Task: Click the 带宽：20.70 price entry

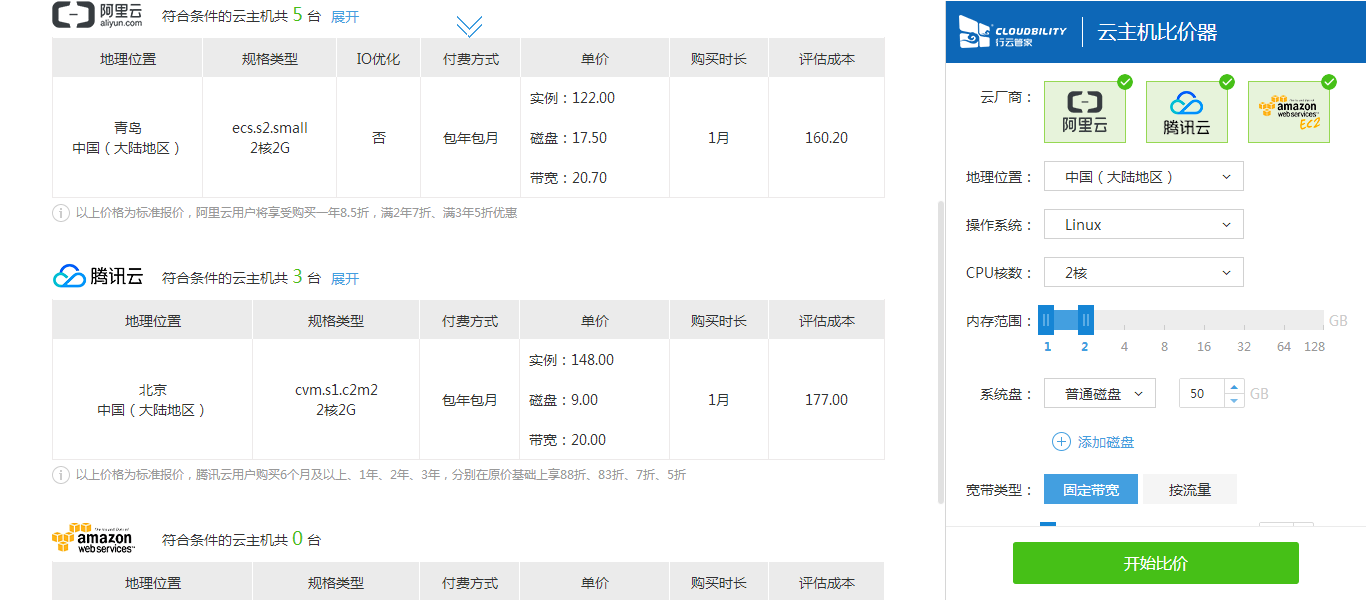Action: [568, 178]
